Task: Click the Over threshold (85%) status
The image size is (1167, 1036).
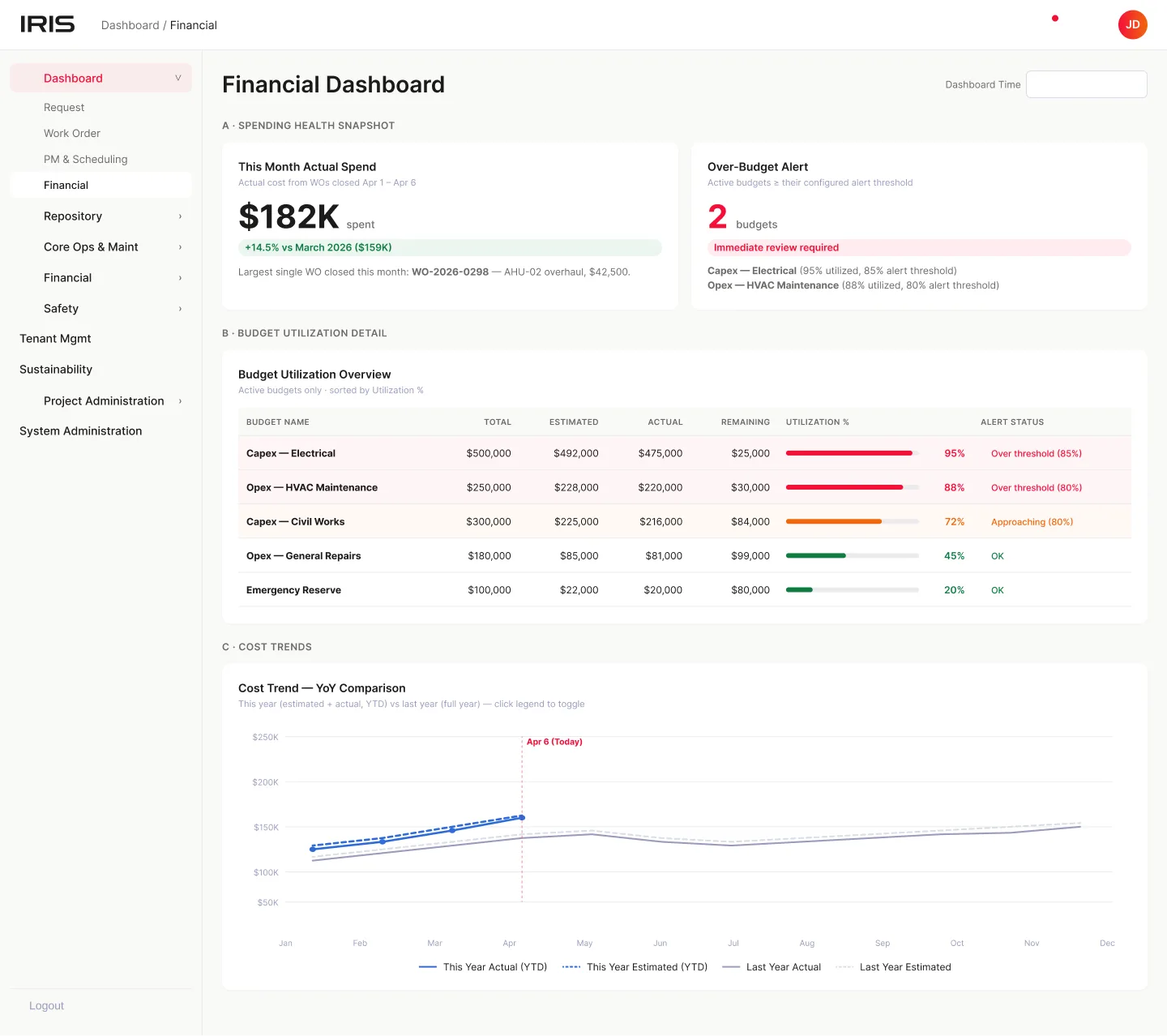Action: (x=1037, y=453)
